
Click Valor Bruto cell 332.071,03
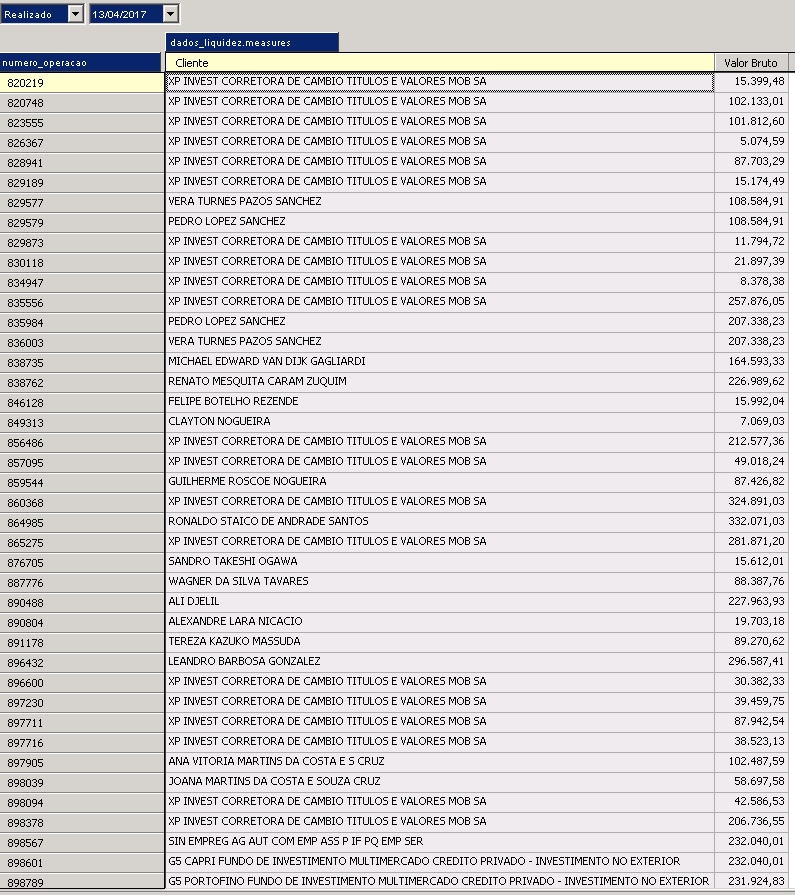[x=751, y=521]
